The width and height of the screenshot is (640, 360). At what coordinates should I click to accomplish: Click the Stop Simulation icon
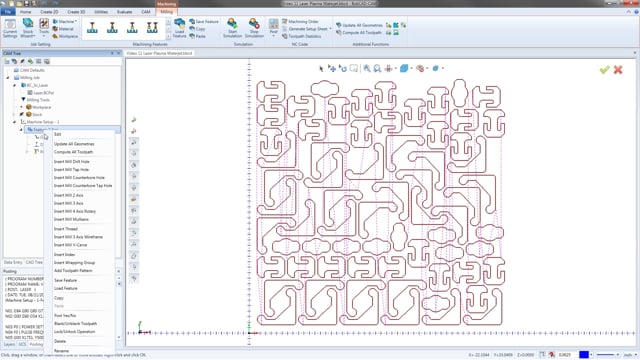254,28
